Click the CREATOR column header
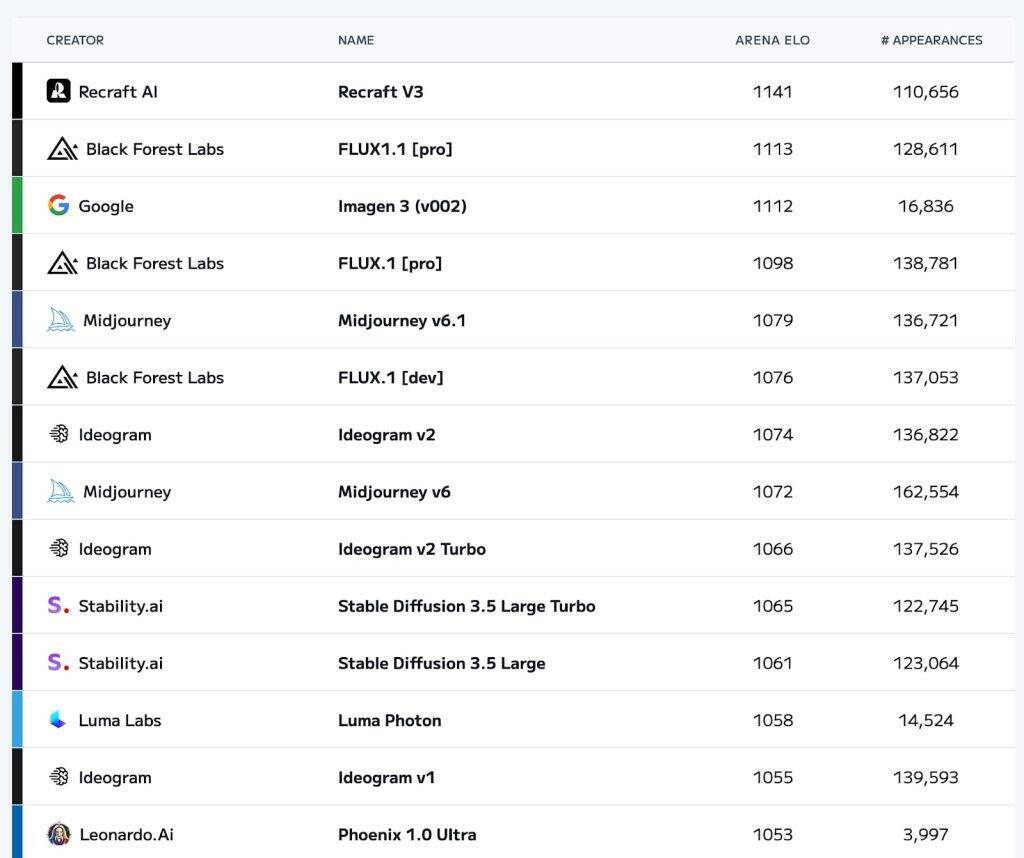The width and height of the screenshot is (1024, 858). pos(75,40)
